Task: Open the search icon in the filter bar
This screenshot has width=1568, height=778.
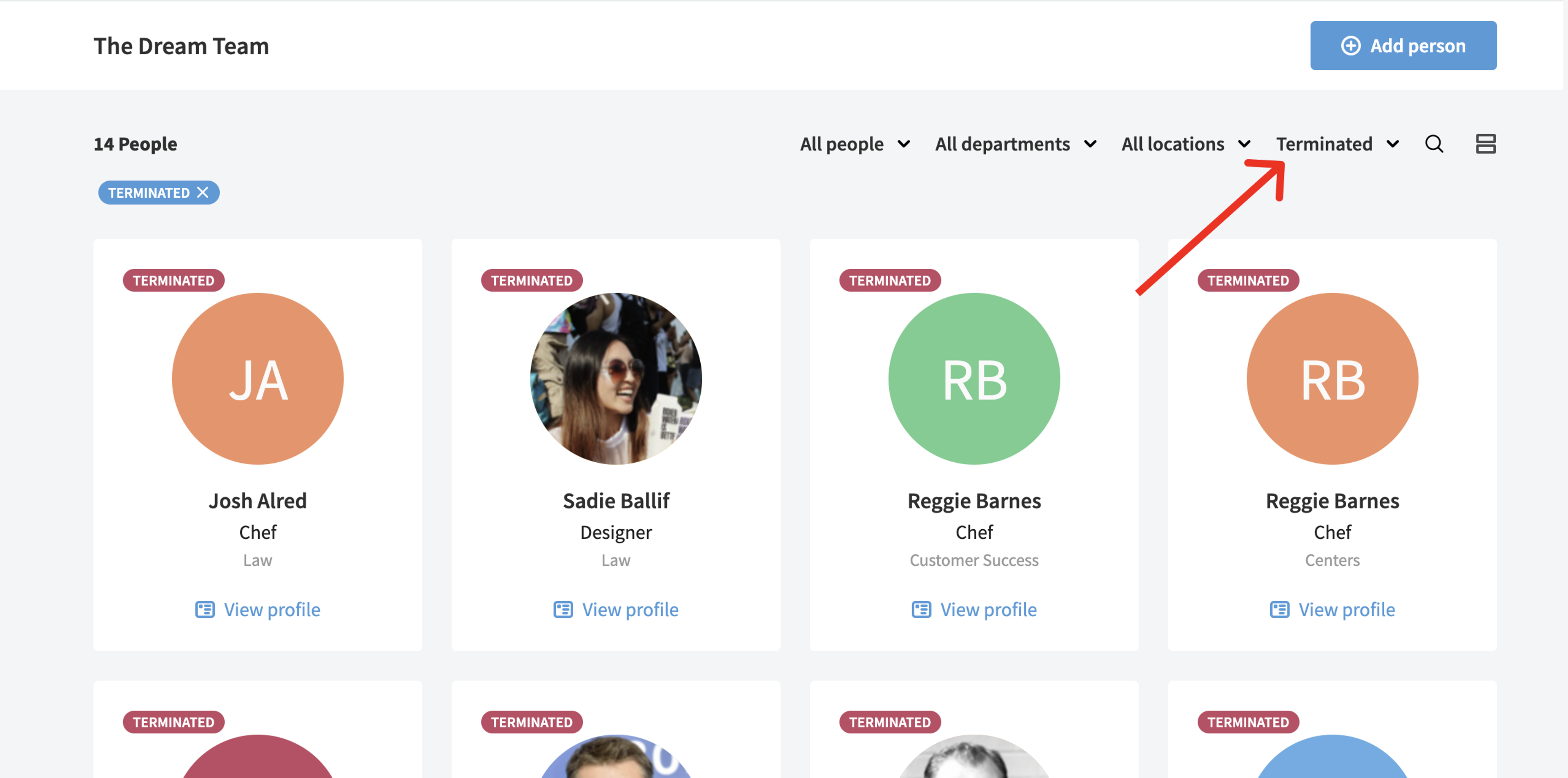Action: pos(1434,144)
